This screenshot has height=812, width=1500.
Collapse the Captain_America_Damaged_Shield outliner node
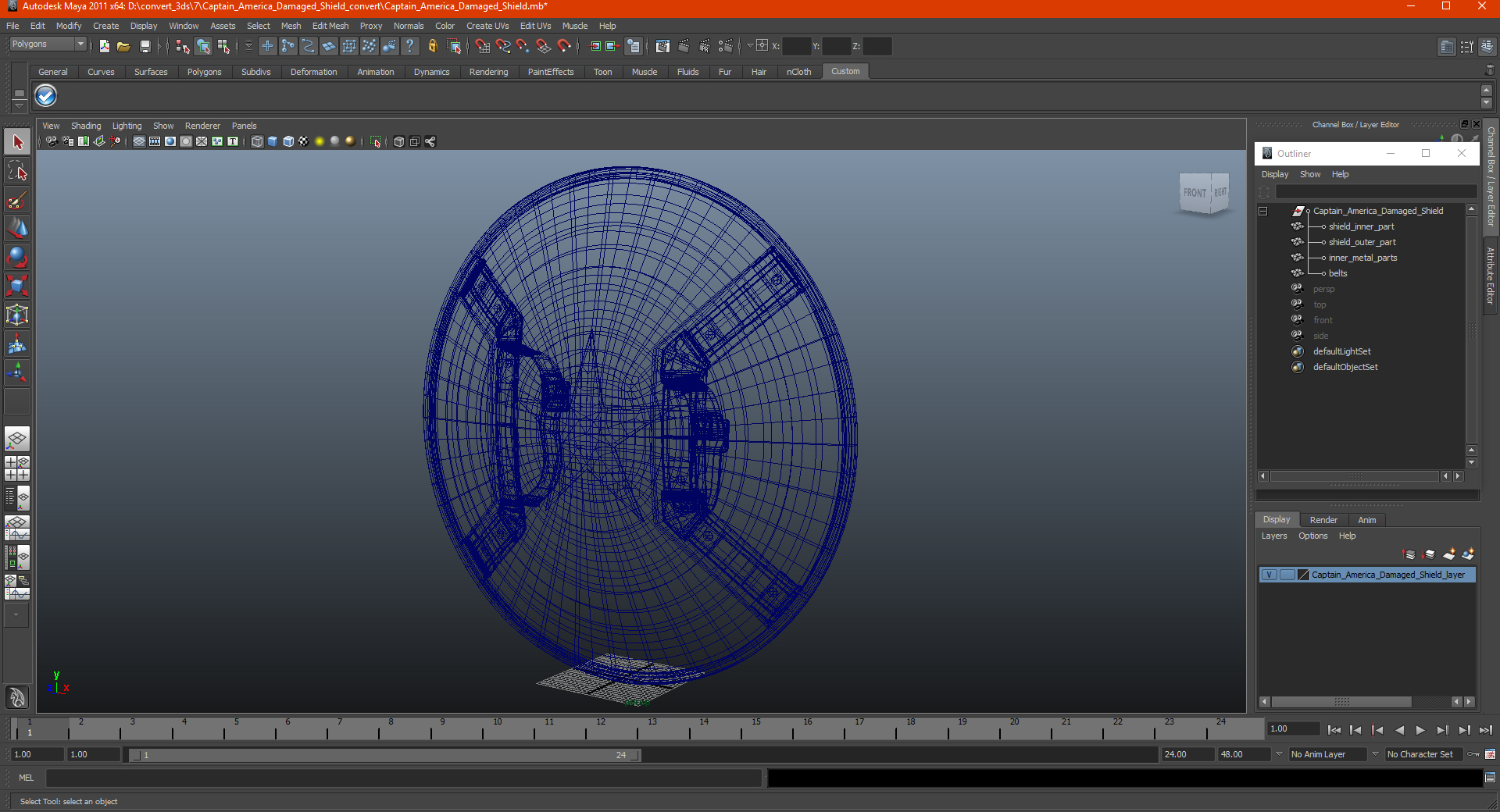[1262, 211]
